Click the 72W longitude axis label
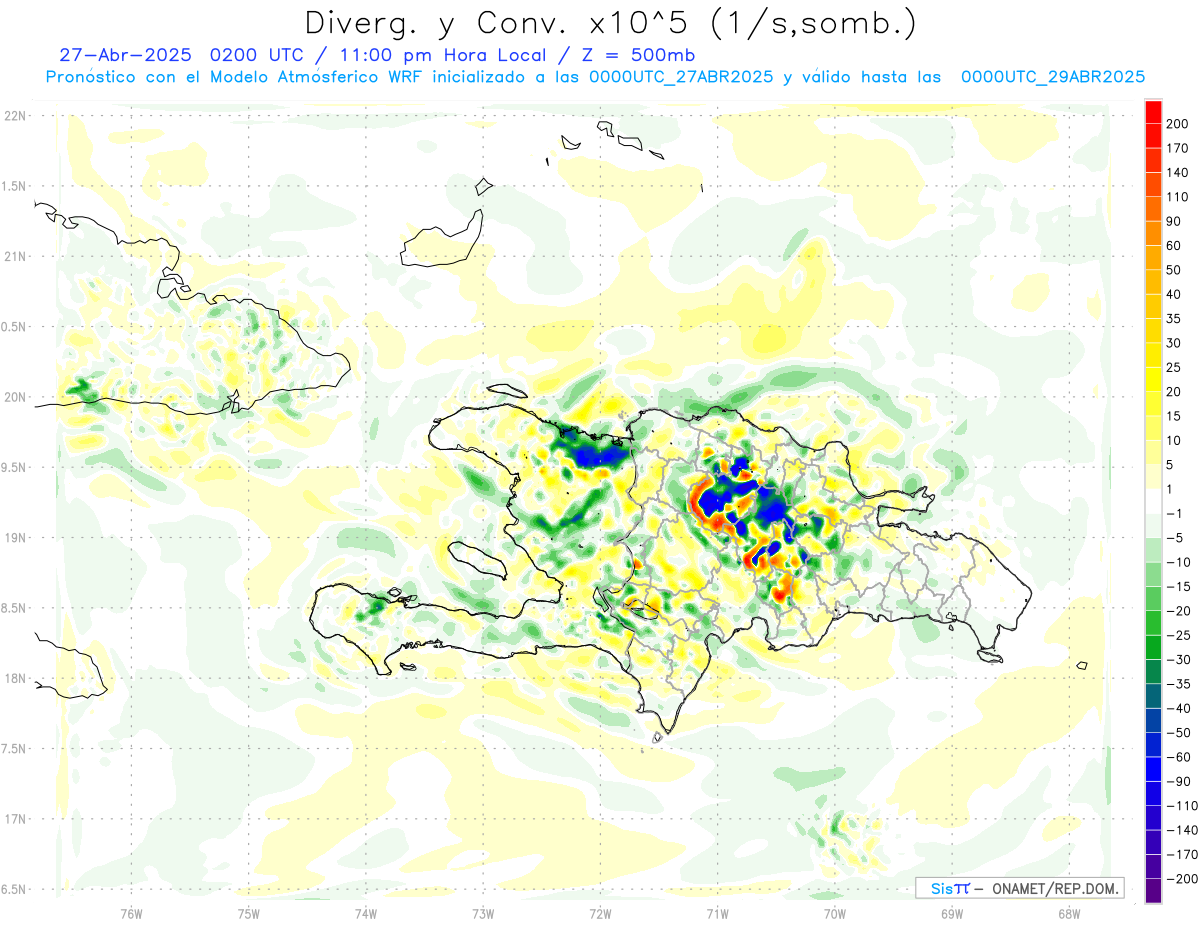Viewport: 1200px width, 927px height. tap(600, 913)
